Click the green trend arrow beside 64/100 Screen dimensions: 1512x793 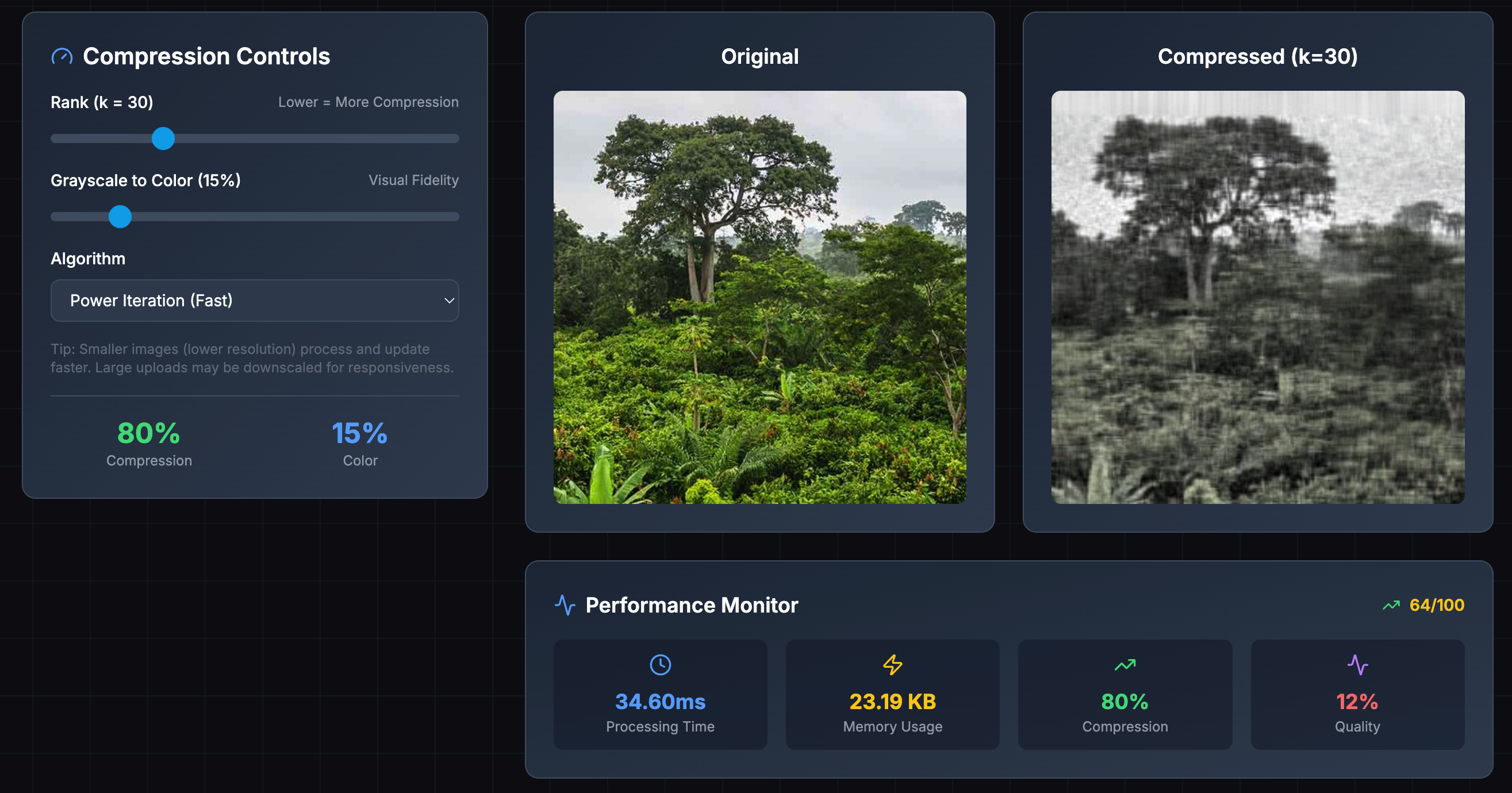pos(1391,605)
